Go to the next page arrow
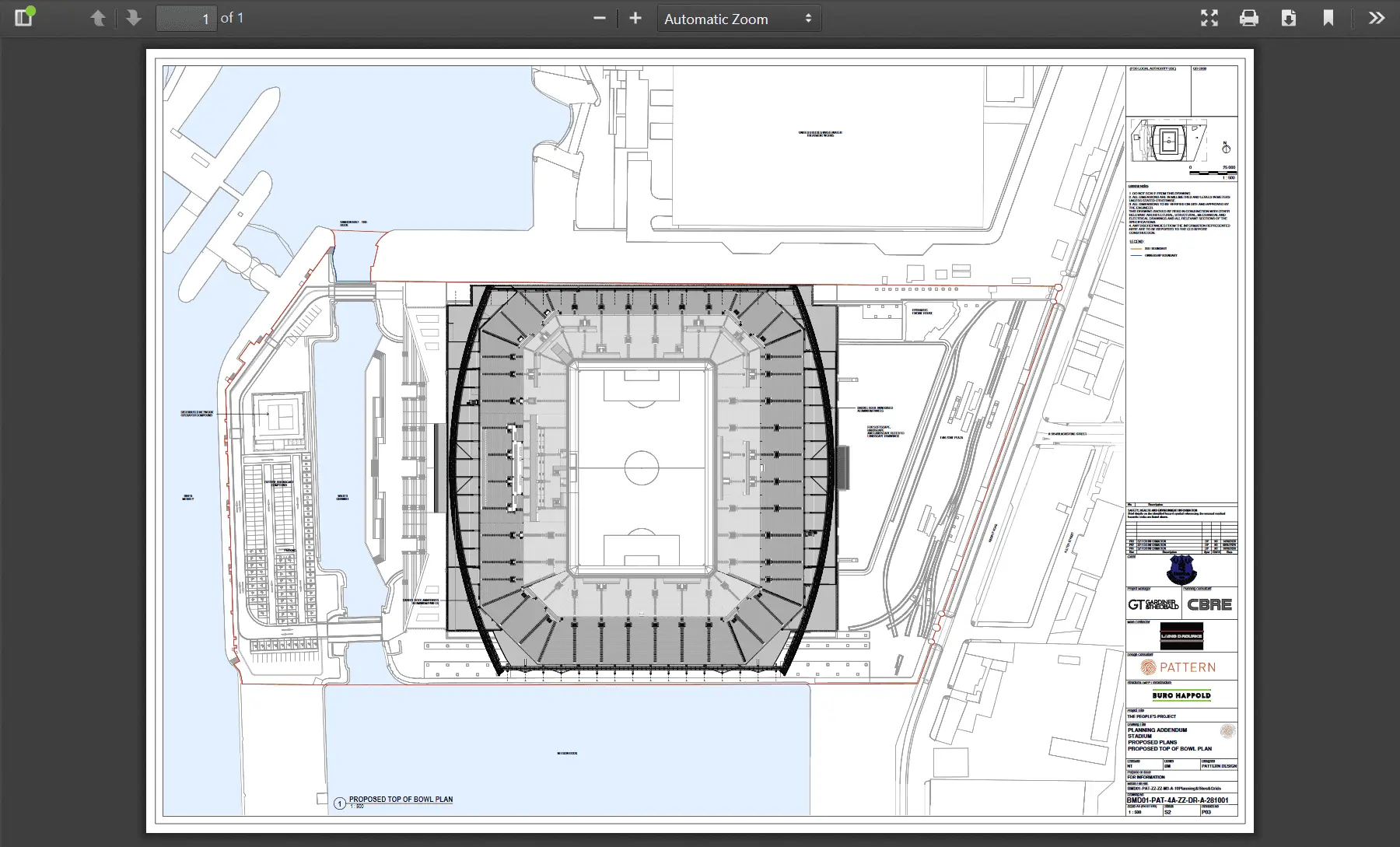Screen dimensions: 1400x847 tap(133, 18)
